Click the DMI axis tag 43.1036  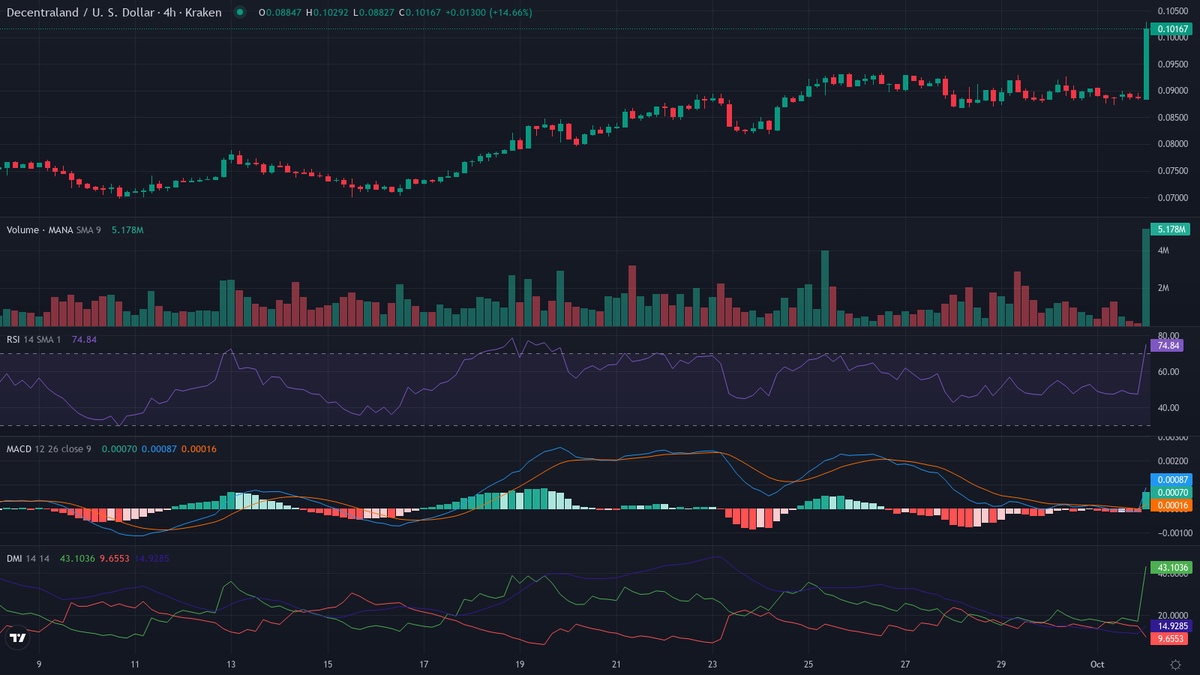(x=1173, y=567)
